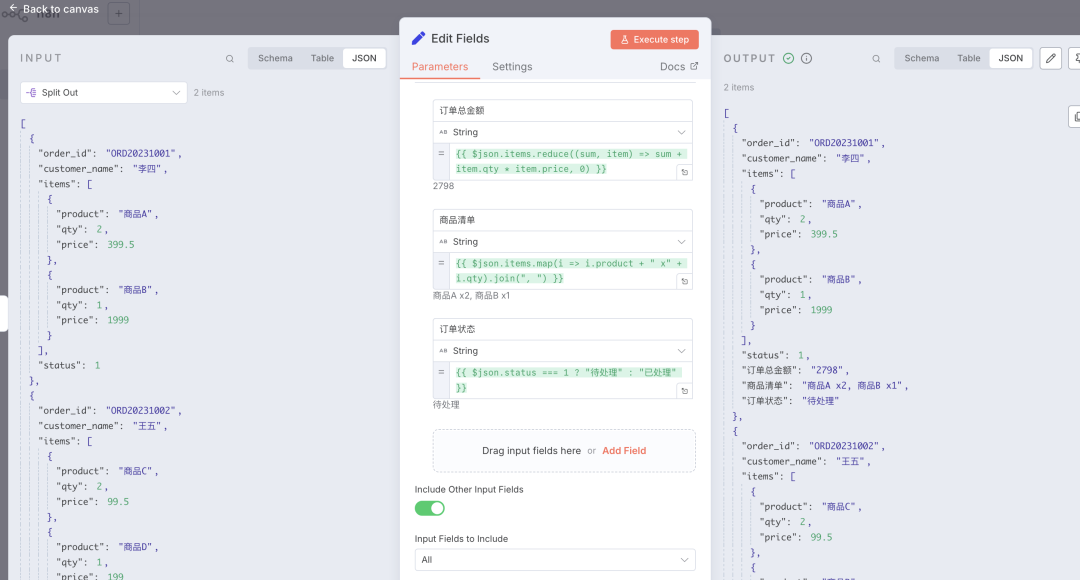Copy output using the copy icon button
1080x580 pixels.
[1076, 117]
